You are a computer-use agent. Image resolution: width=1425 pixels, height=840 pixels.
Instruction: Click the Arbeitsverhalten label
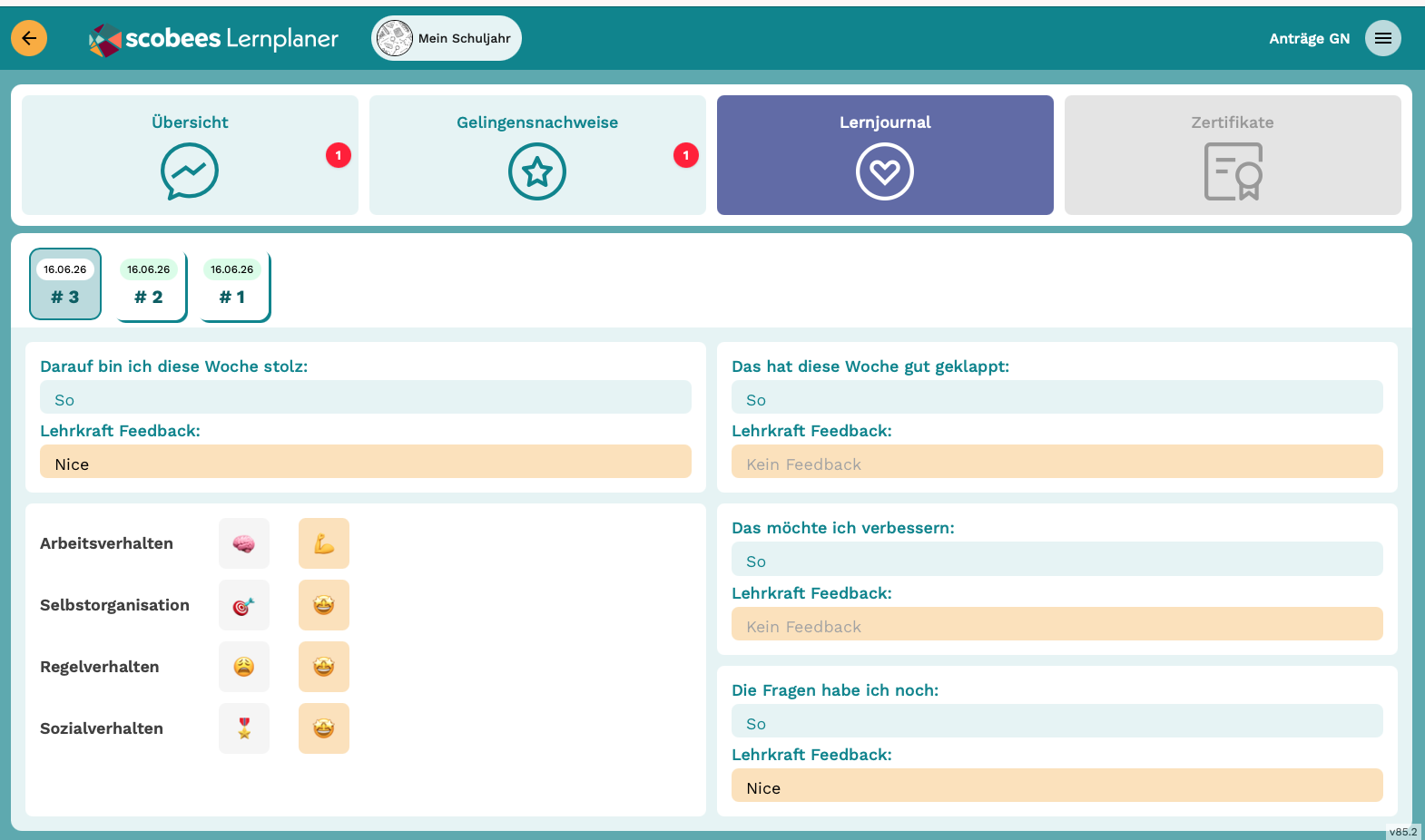coord(106,543)
